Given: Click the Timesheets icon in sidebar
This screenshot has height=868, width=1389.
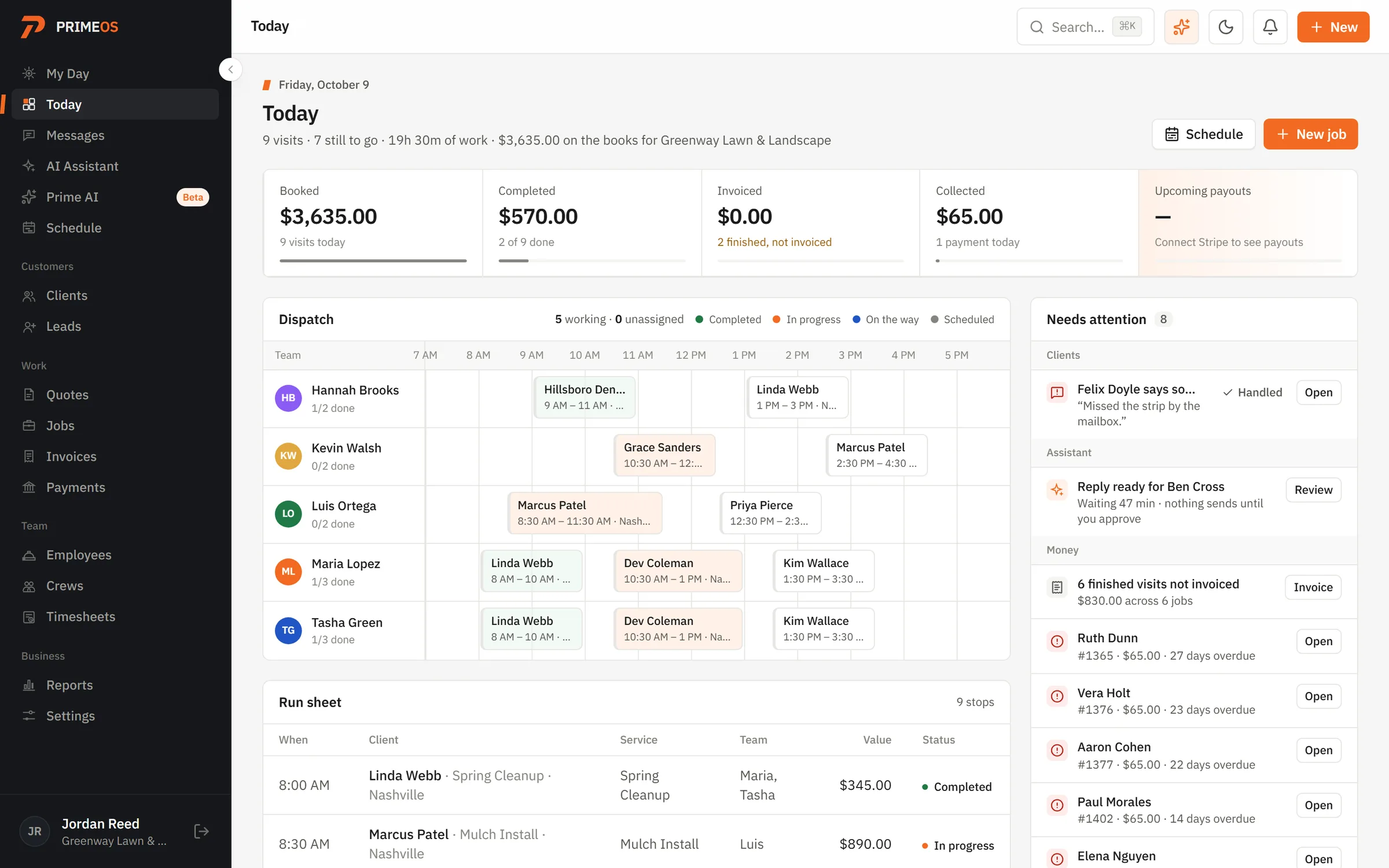Looking at the screenshot, I should 29,617.
